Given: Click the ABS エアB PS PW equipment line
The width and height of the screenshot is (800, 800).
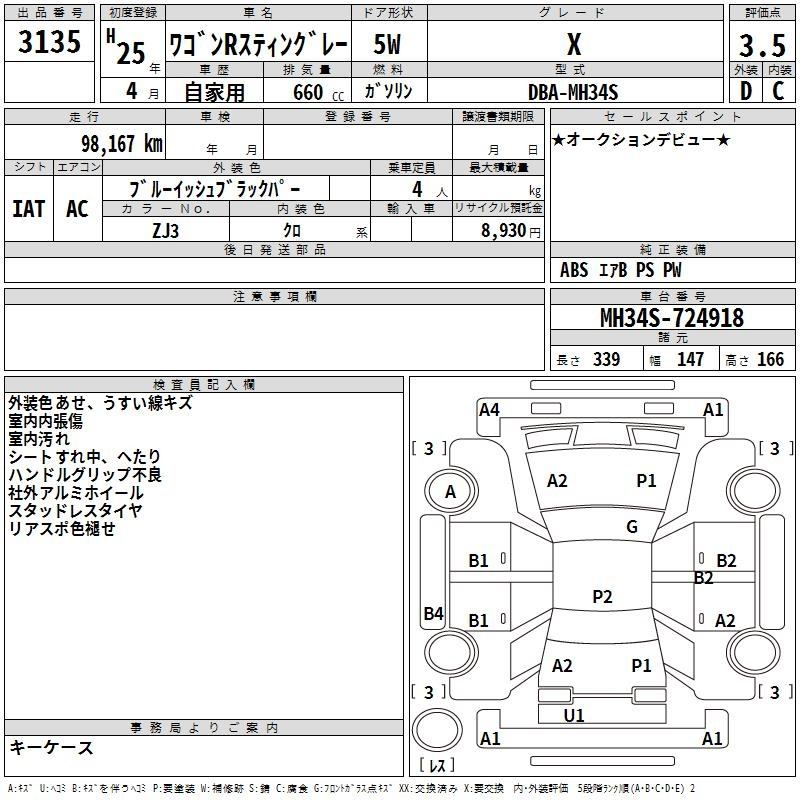Looking at the screenshot, I should click(620, 270).
